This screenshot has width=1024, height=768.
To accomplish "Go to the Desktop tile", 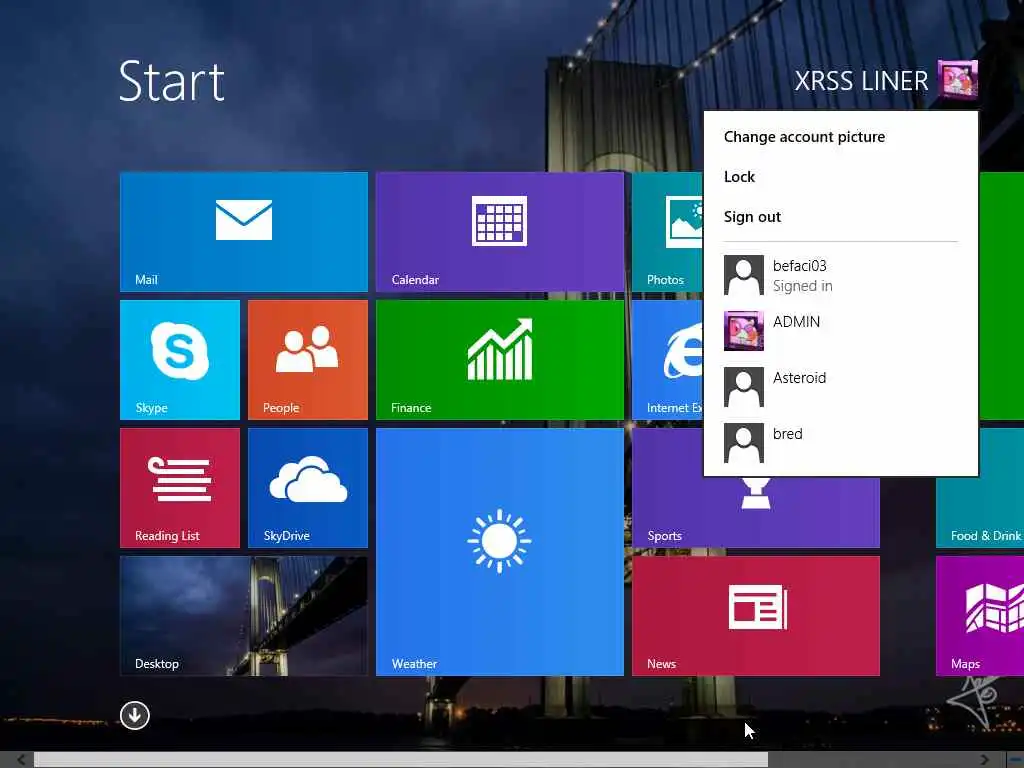I will 244,616.
